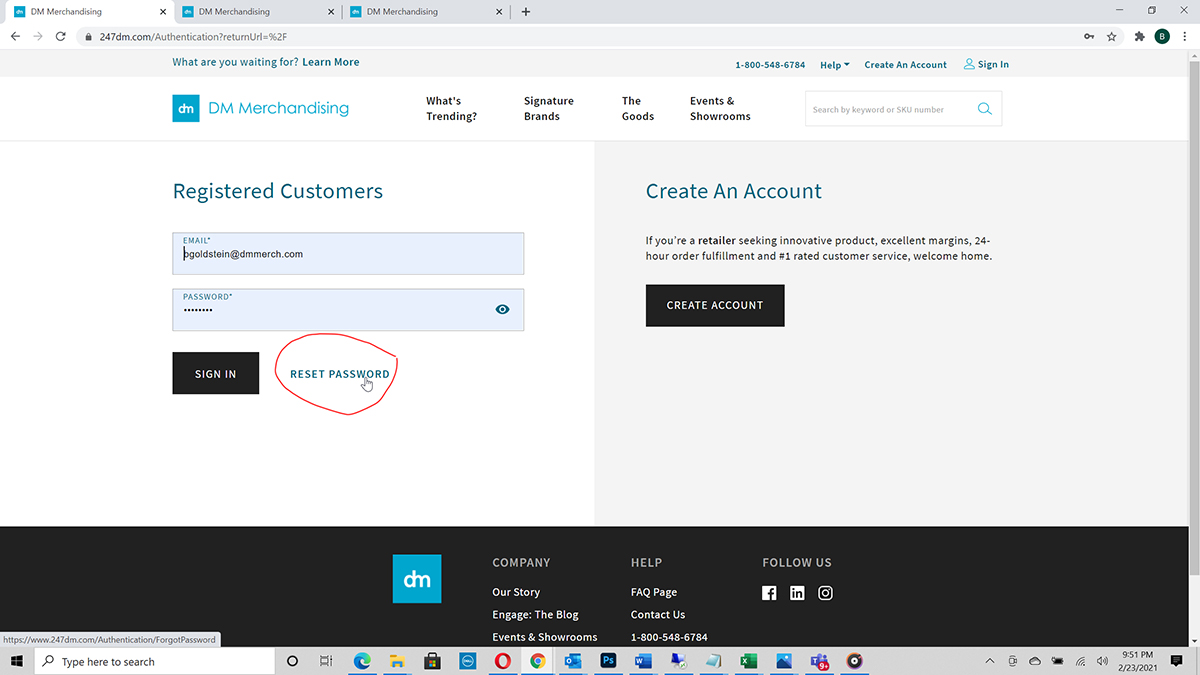Open the Chrome extensions puzzle icon

click(1140, 36)
